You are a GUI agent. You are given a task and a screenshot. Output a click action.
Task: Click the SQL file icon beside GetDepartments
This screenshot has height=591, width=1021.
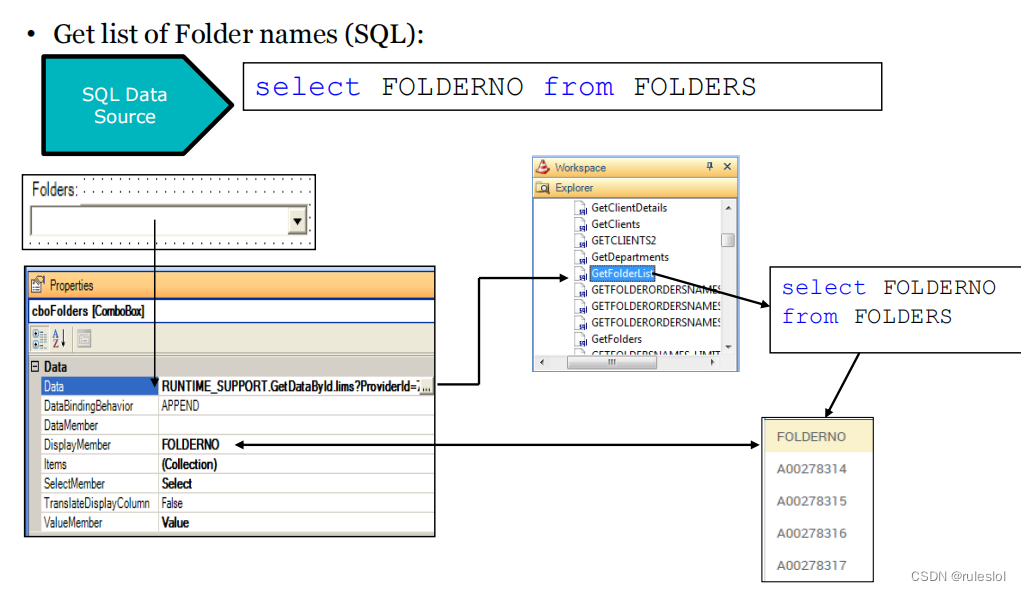tap(581, 256)
